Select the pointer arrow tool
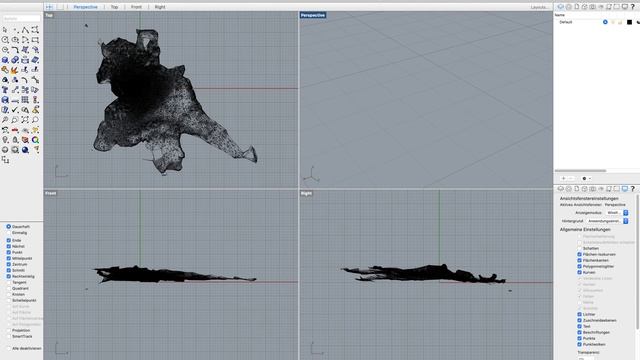This screenshot has height=360, width=640. [x=5, y=30]
